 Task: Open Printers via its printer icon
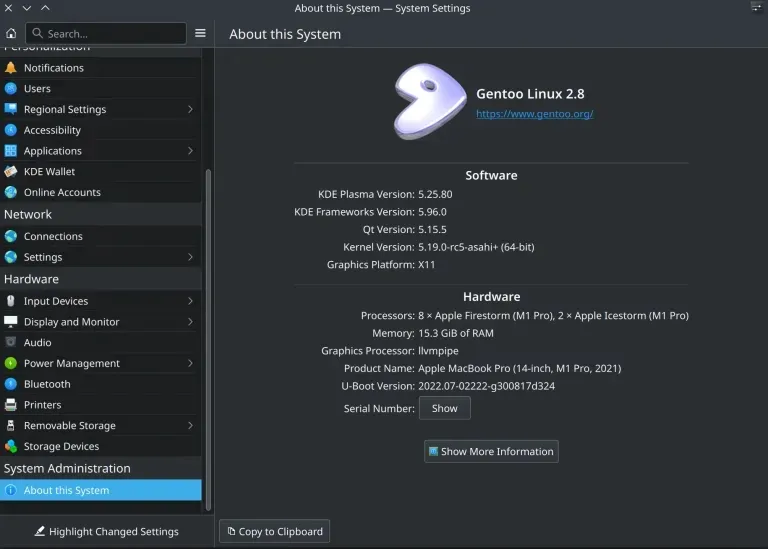(x=11, y=405)
